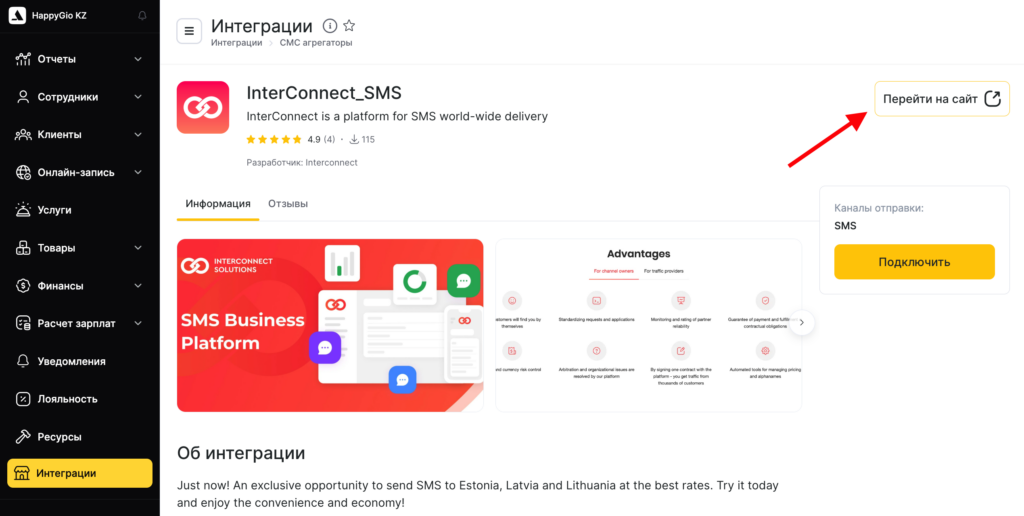The width and height of the screenshot is (1024, 516).
Task: Open SMS Business Platform banner image
Action: (330, 325)
